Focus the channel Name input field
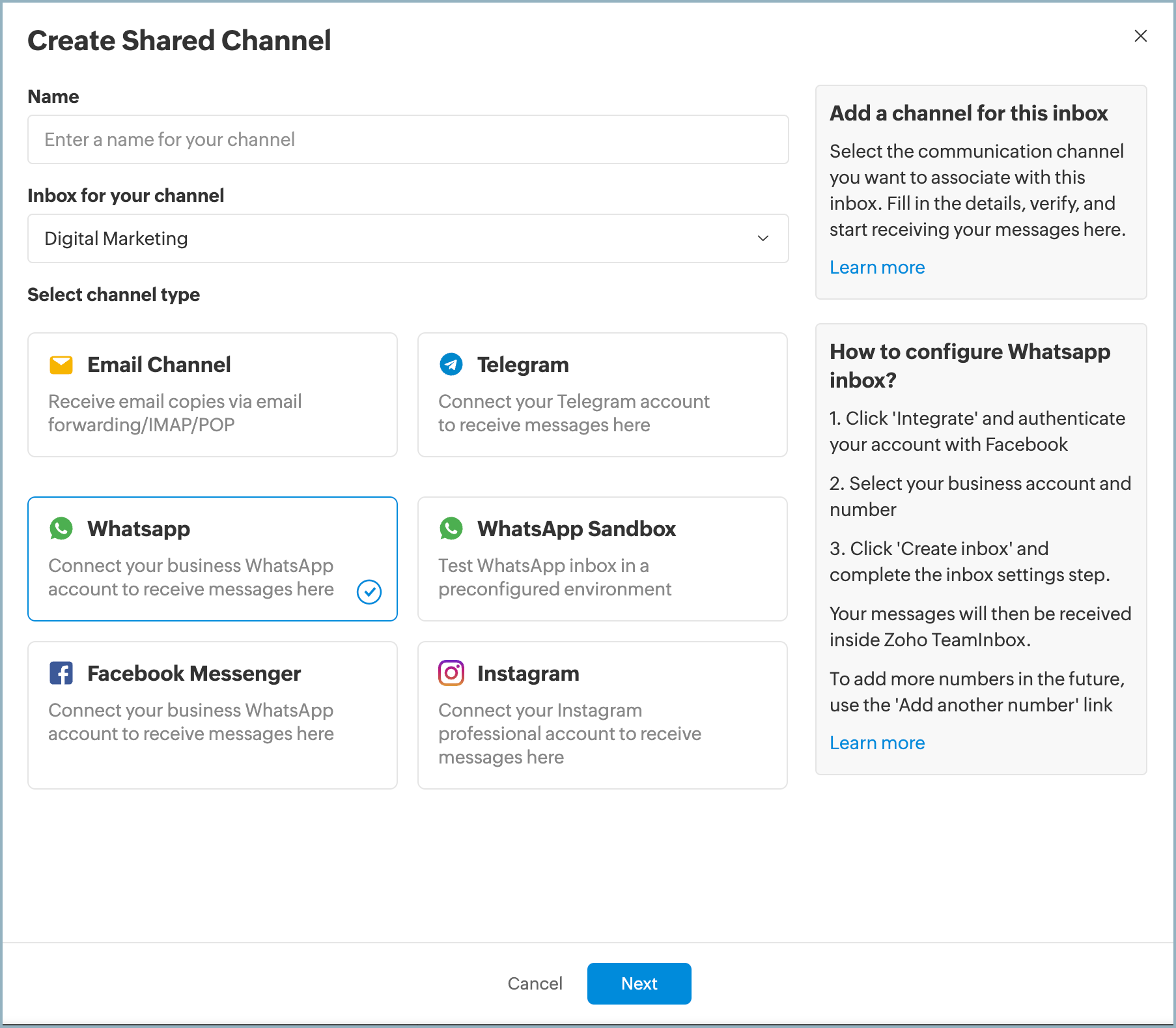The width and height of the screenshot is (1176, 1028). 408,139
